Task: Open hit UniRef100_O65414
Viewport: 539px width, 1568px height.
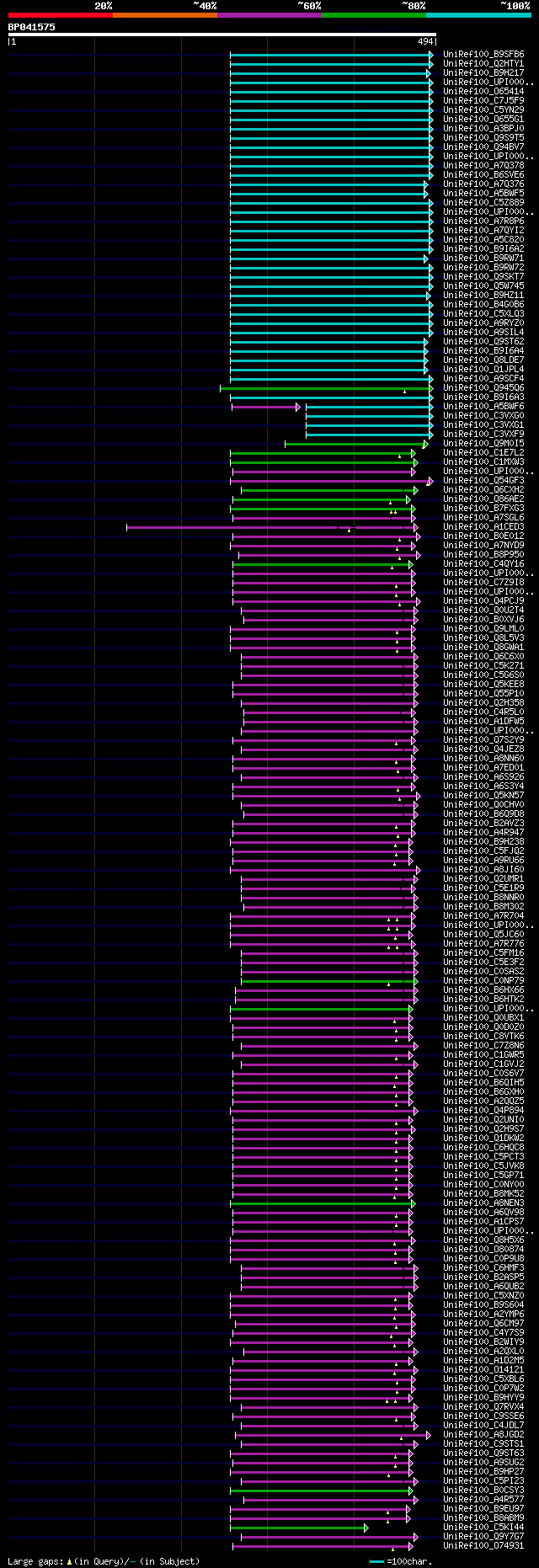Action: point(483,92)
